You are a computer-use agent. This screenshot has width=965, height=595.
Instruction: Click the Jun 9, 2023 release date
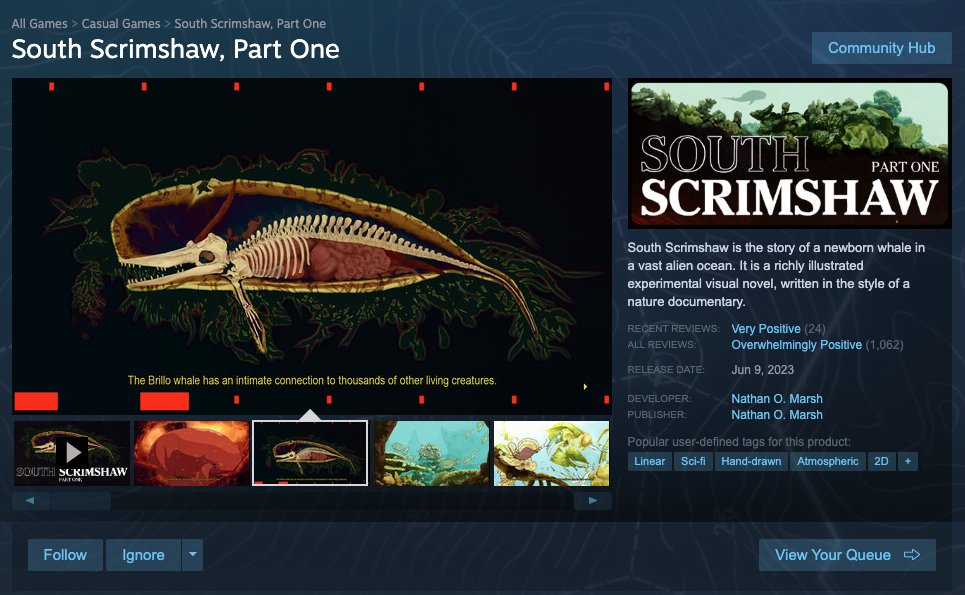coord(763,370)
